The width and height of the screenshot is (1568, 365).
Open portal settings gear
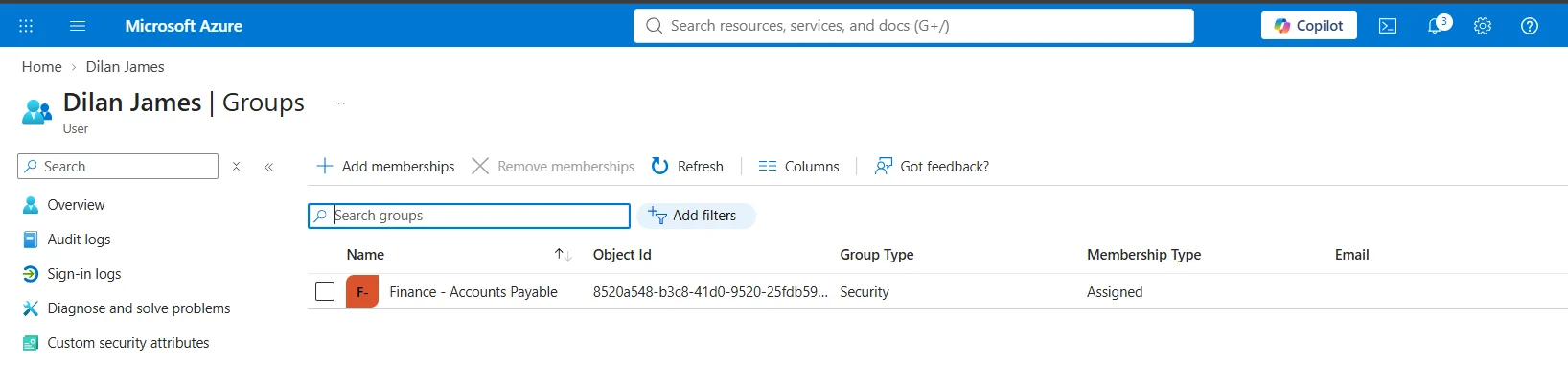pos(1483,26)
